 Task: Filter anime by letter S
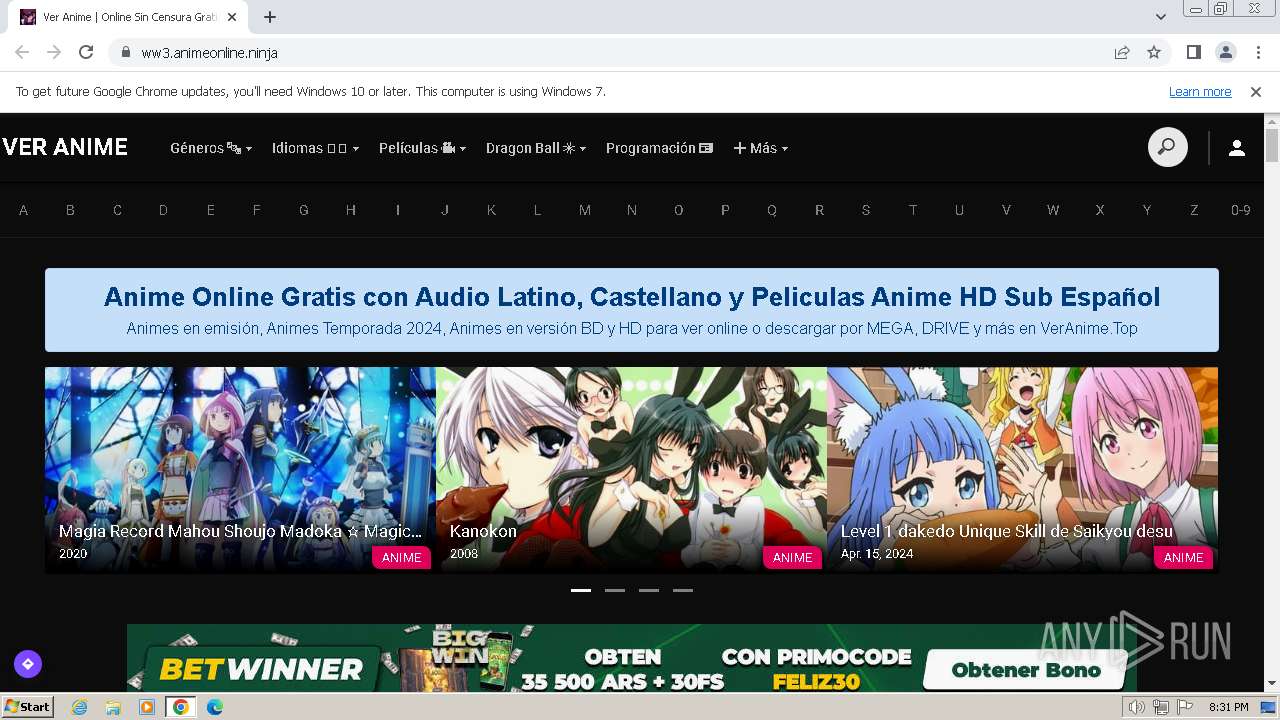pyautogui.click(x=866, y=210)
